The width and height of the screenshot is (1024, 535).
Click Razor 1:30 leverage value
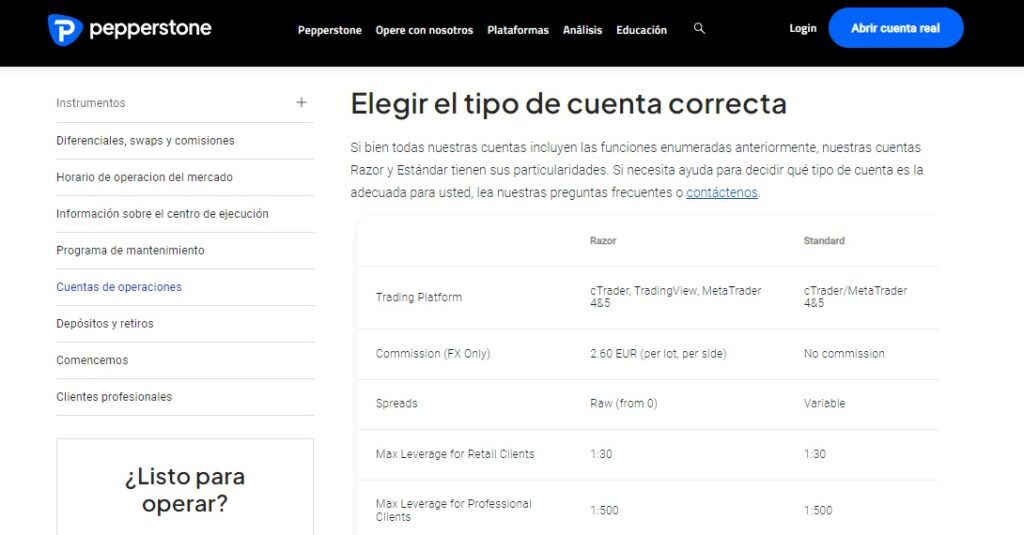coord(601,454)
